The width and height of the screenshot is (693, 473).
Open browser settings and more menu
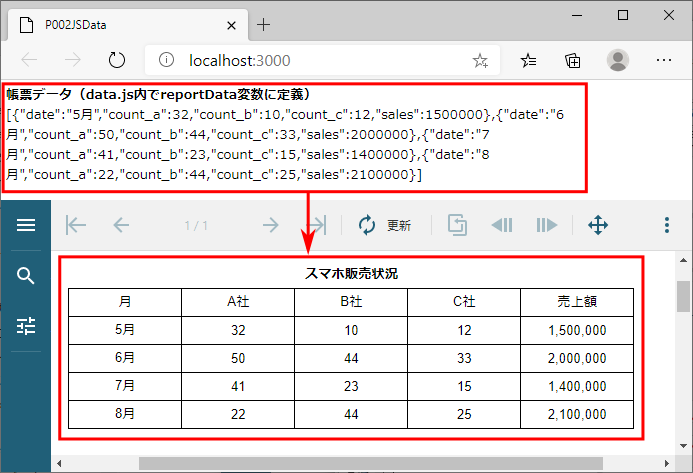pyautogui.click(x=664, y=60)
